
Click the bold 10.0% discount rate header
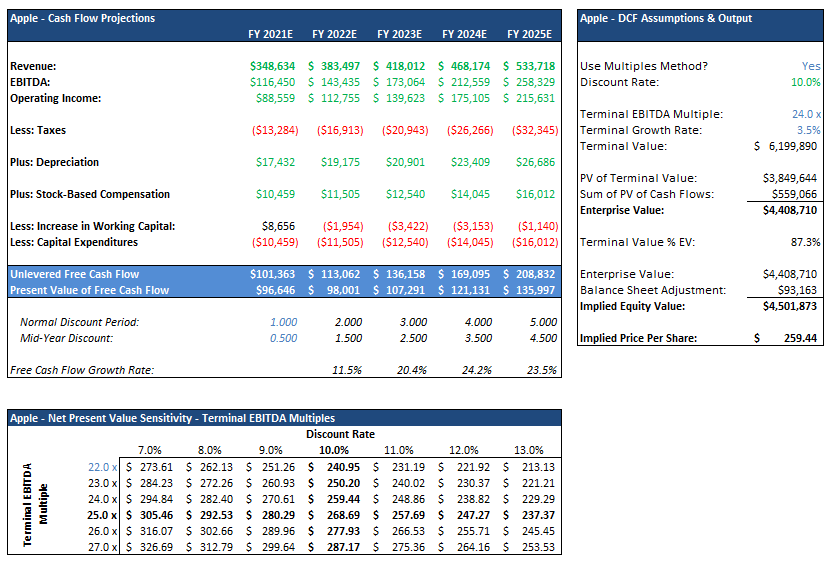[x=334, y=450]
